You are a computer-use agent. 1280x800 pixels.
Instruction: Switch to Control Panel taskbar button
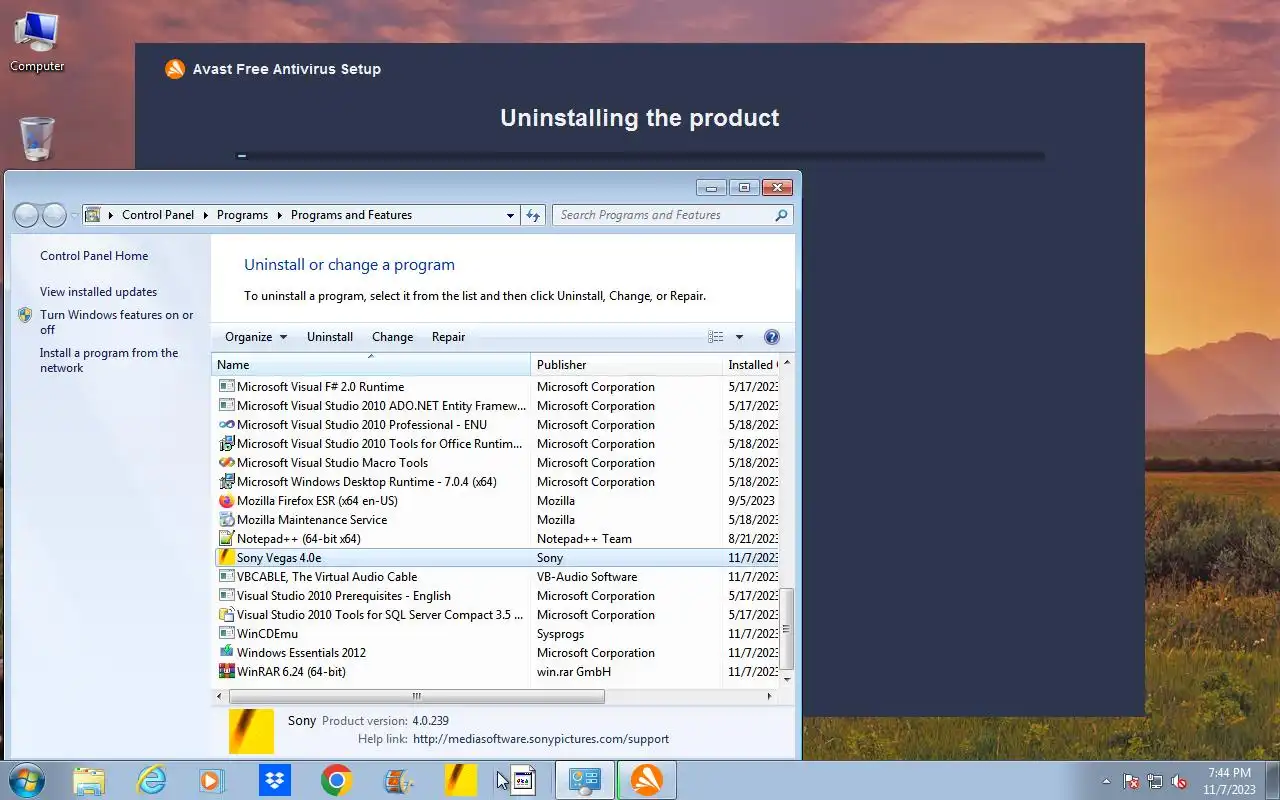coord(585,780)
